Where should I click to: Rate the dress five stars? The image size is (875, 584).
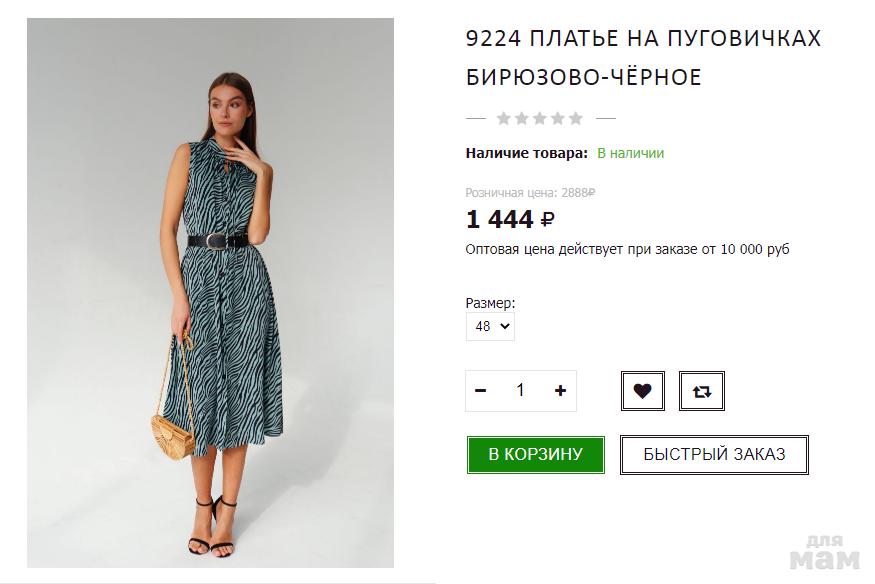(575, 118)
